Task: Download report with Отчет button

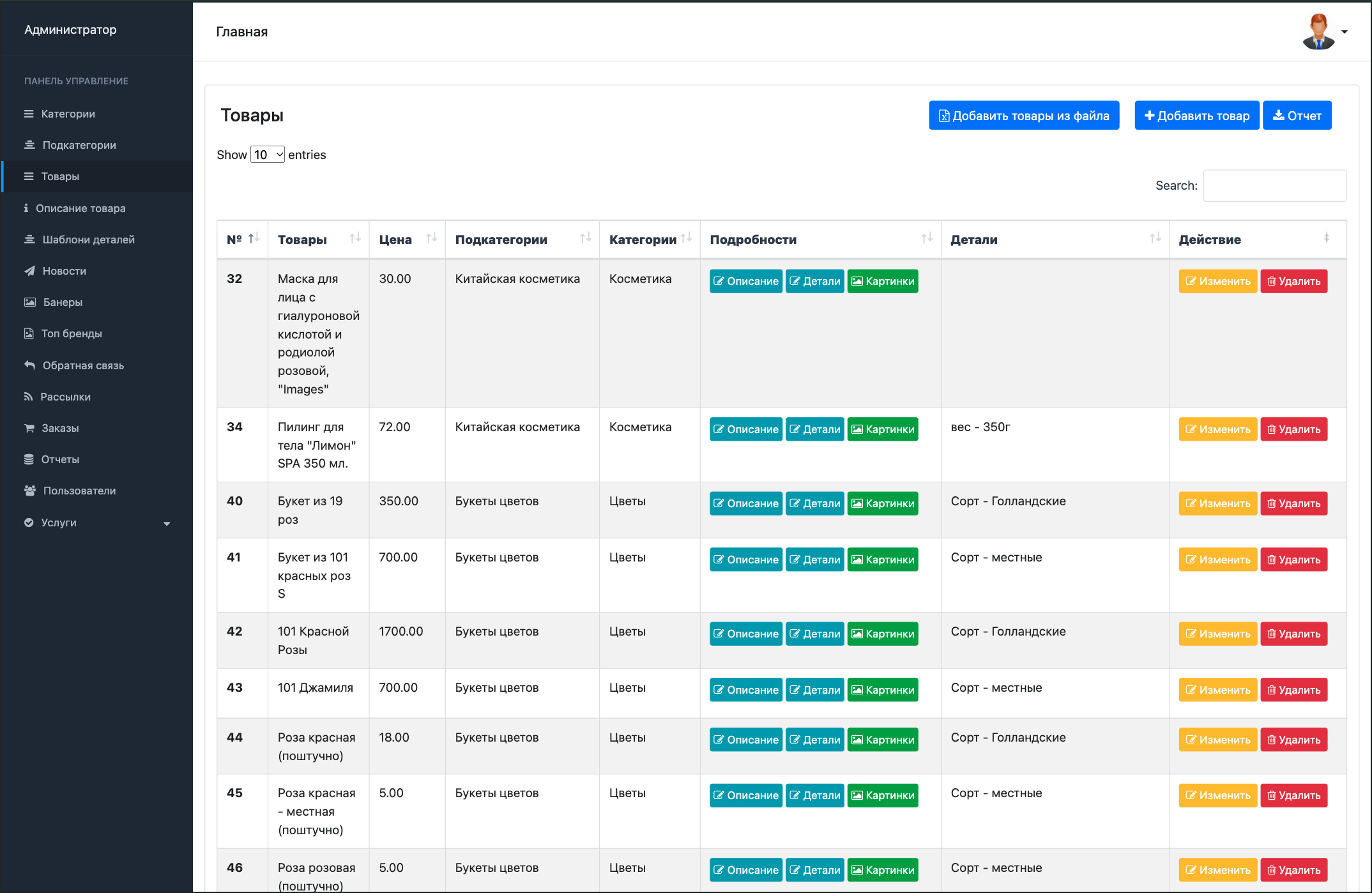Action: 1297,116
